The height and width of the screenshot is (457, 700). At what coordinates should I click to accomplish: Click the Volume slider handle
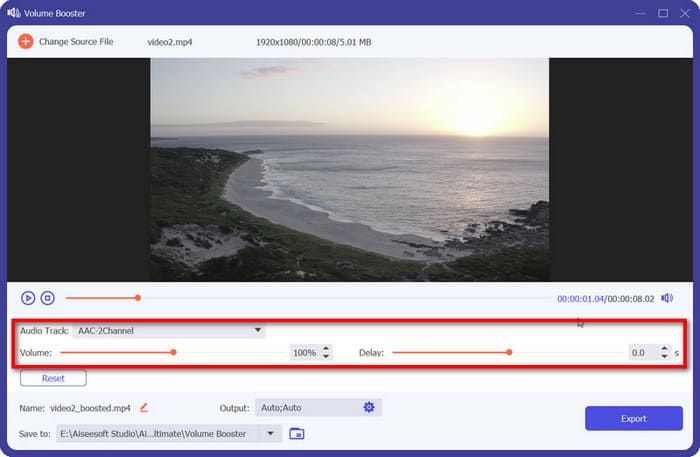[x=173, y=352]
